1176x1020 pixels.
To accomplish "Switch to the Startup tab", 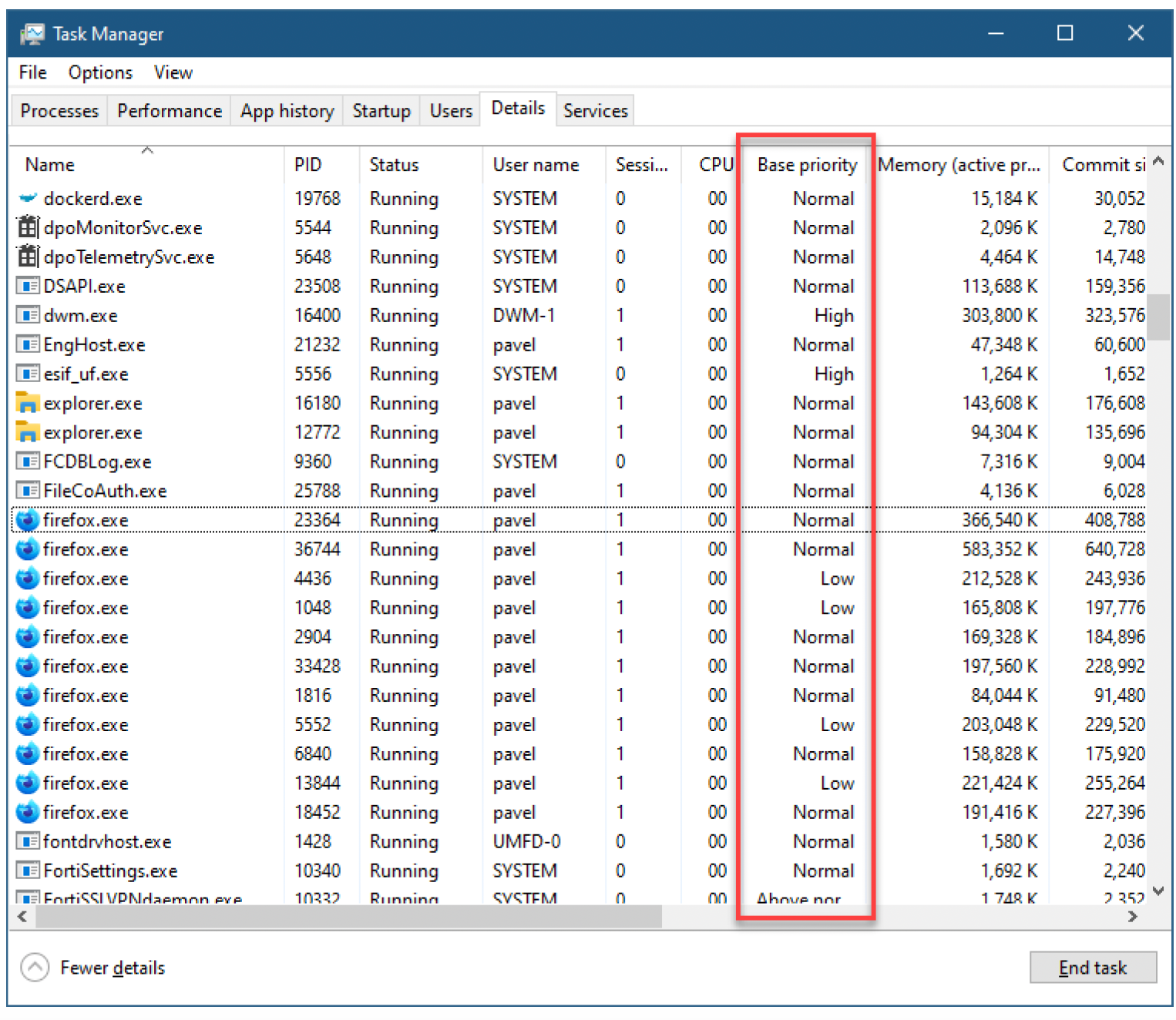I will [x=381, y=111].
